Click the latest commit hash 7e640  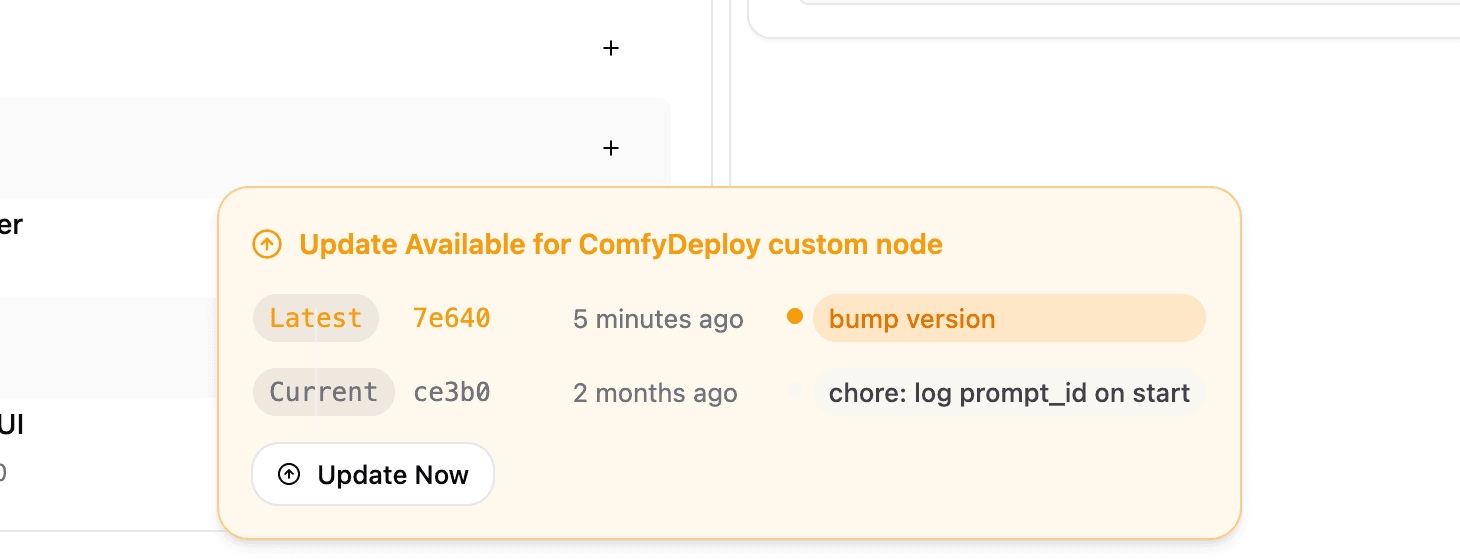coord(451,318)
